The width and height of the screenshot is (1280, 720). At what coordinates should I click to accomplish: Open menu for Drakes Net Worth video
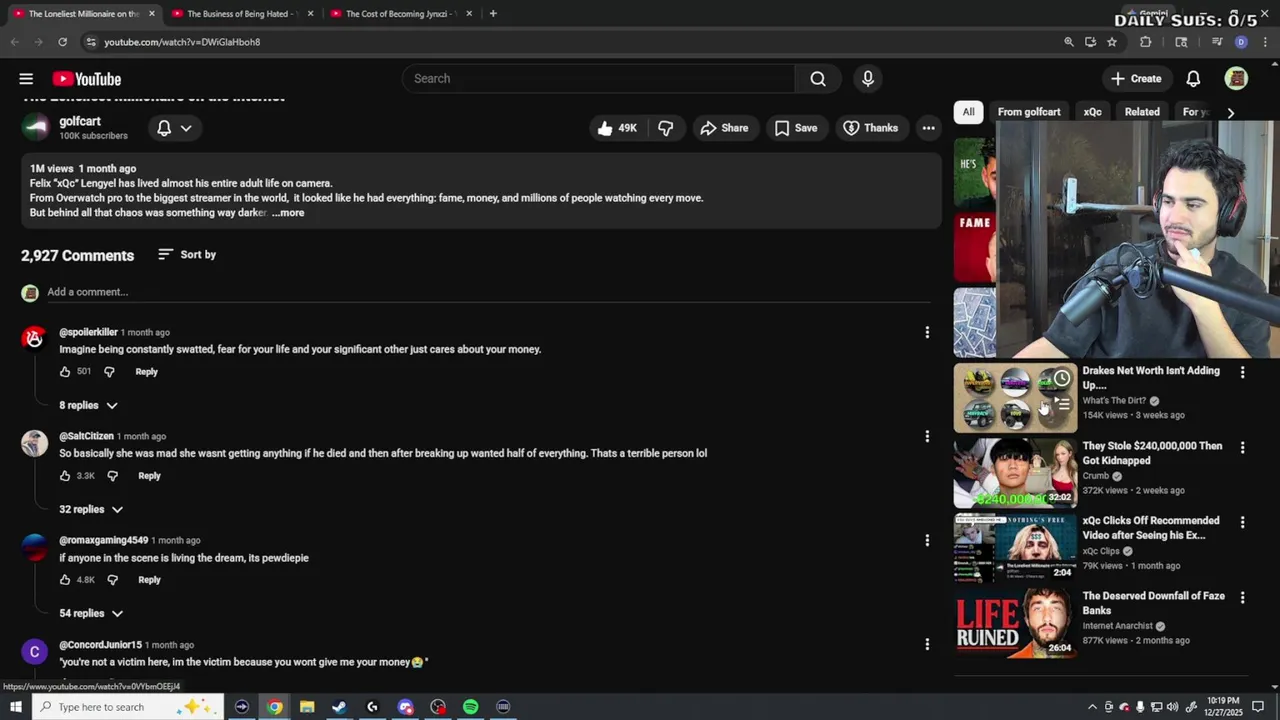point(1242,372)
